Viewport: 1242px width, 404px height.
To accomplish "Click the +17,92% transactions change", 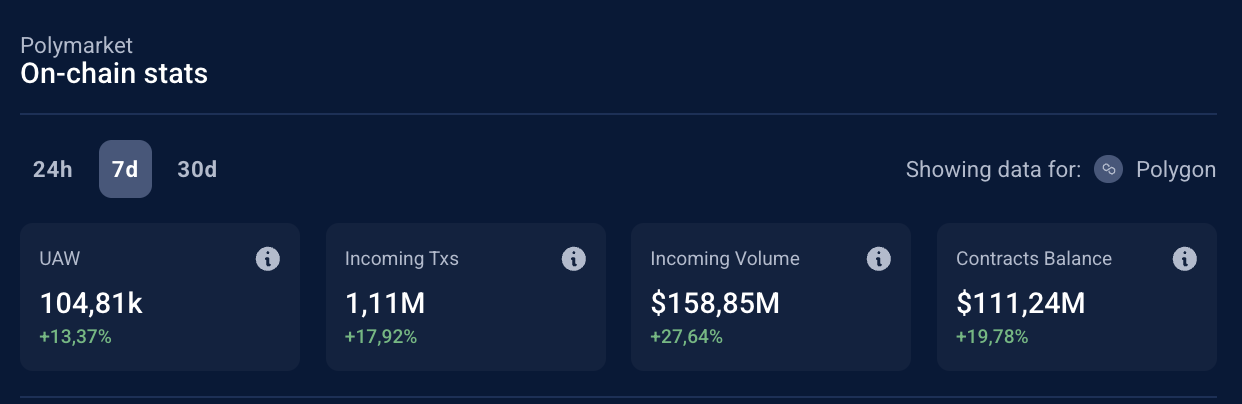I will pos(381,337).
